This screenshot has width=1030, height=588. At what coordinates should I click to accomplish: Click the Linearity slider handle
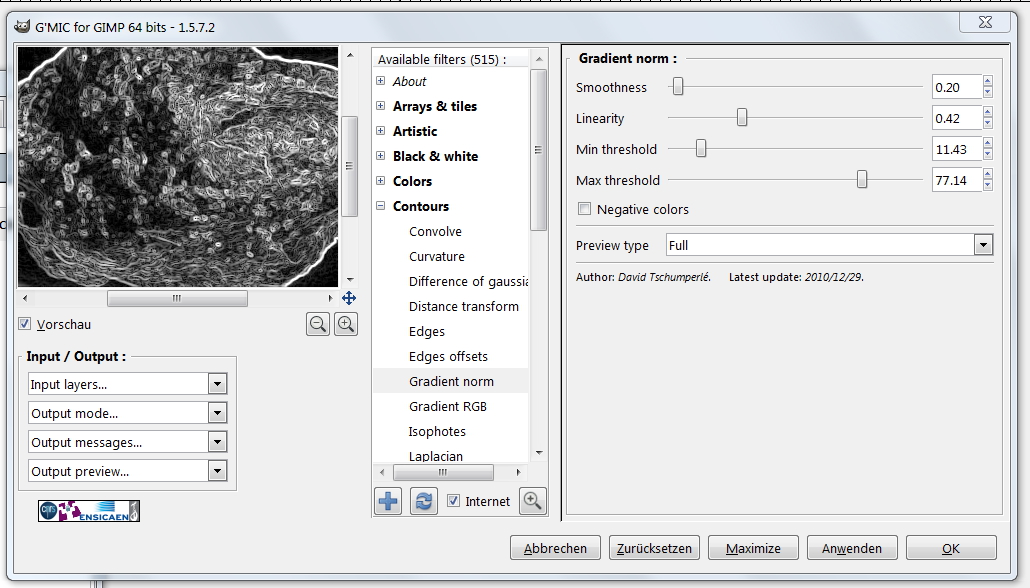tap(742, 117)
